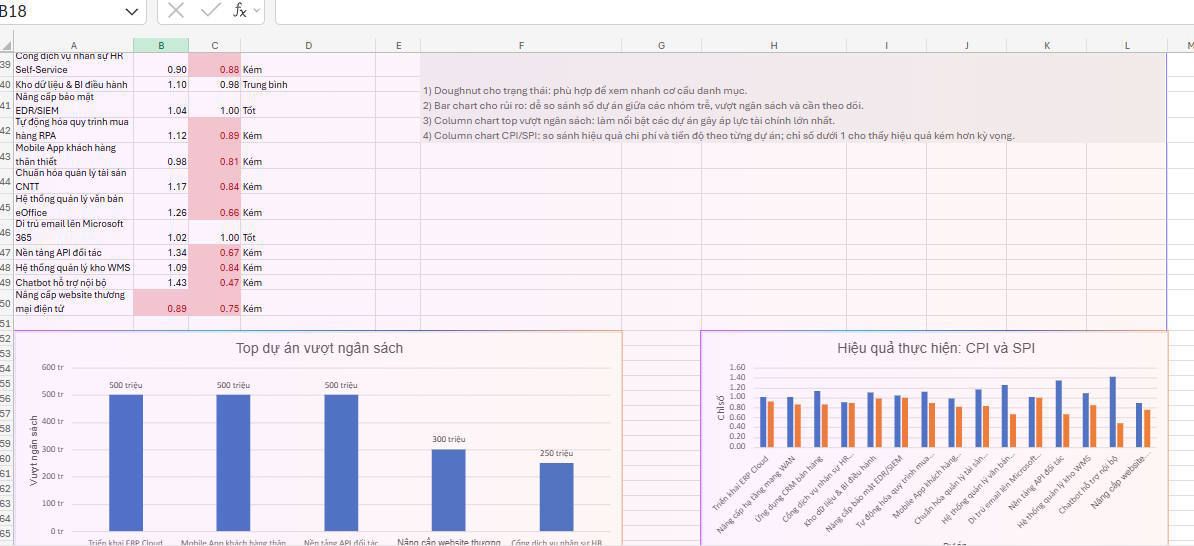Select column B header

[x=161, y=46]
